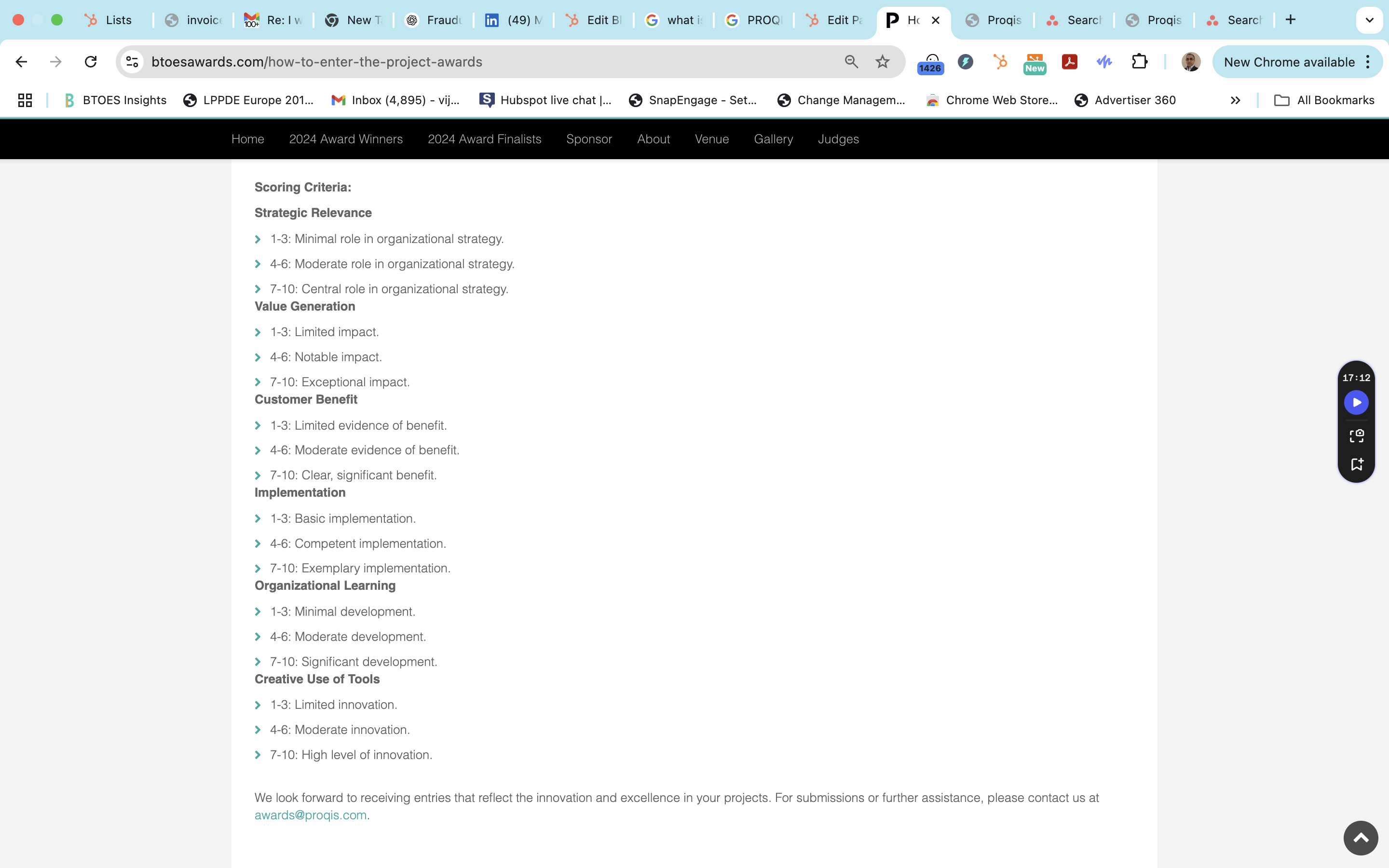Show hidden bookmarks via double chevron
The height and width of the screenshot is (868, 1389).
(x=1235, y=100)
